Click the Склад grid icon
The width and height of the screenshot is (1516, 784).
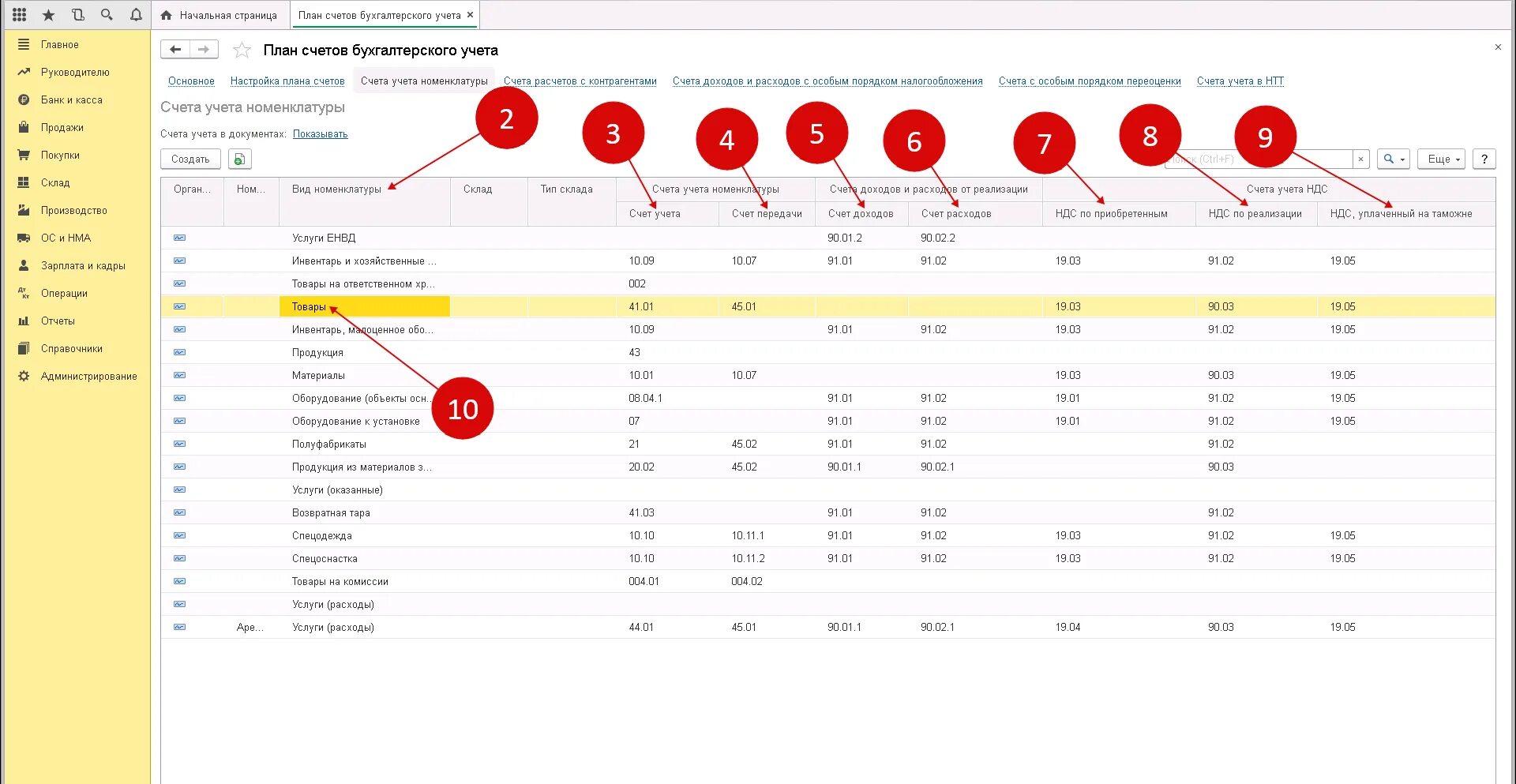[x=24, y=182]
